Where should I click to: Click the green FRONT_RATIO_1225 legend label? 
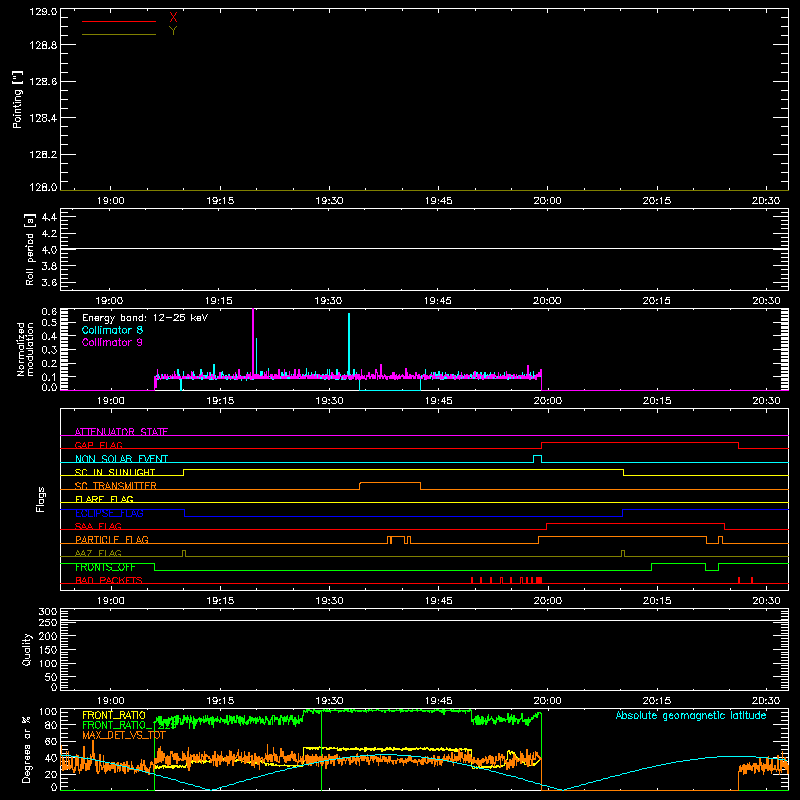click(129, 725)
